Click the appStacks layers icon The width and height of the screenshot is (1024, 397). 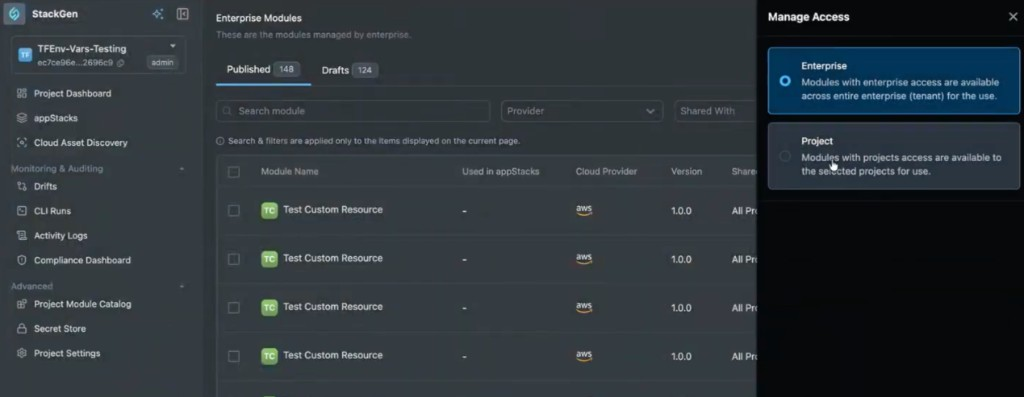tap(22, 118)
